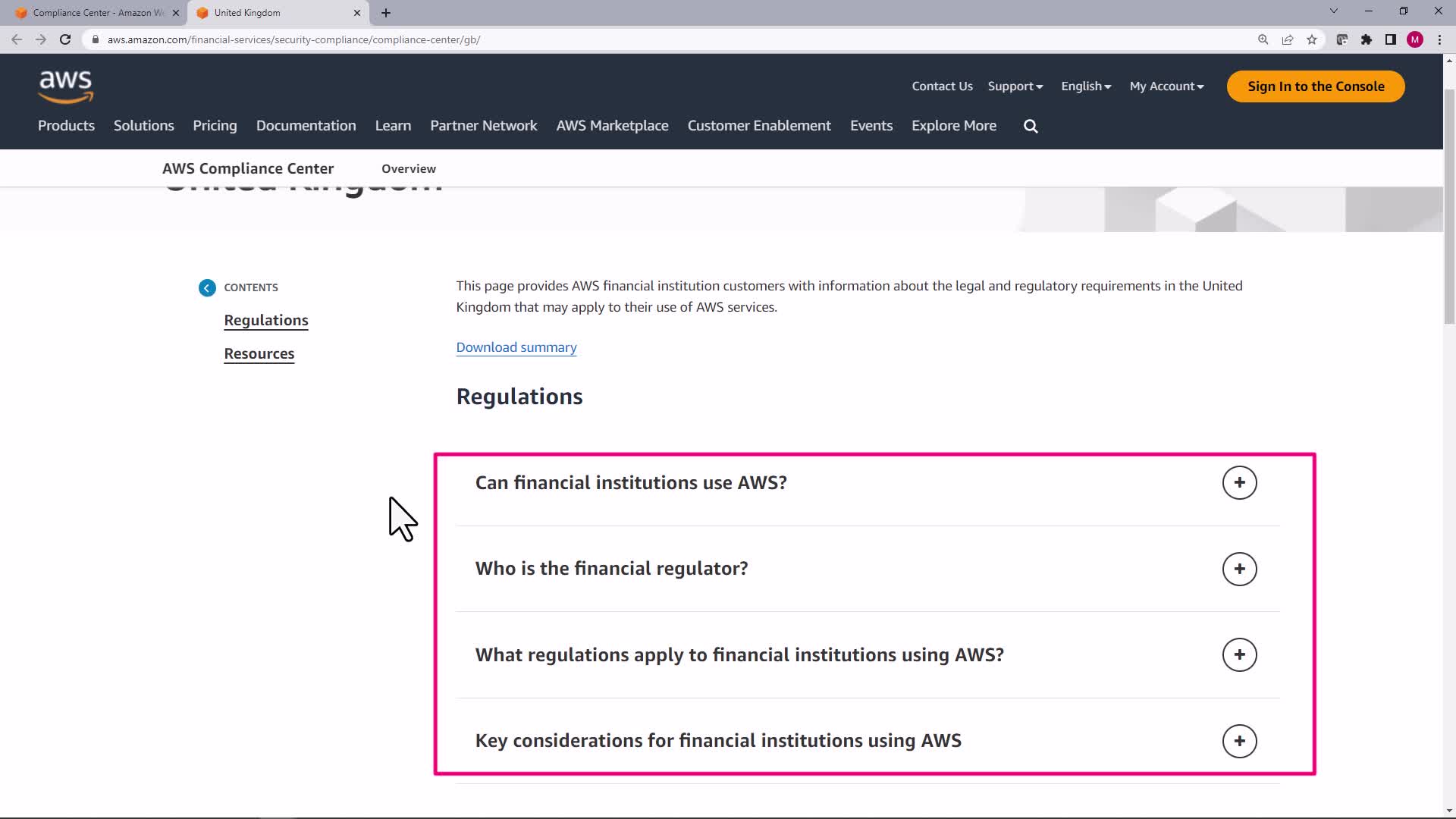Viewport: 1456px width, 819px height.
Task: Open the English language dropdown
Action: pos(1086,86)
